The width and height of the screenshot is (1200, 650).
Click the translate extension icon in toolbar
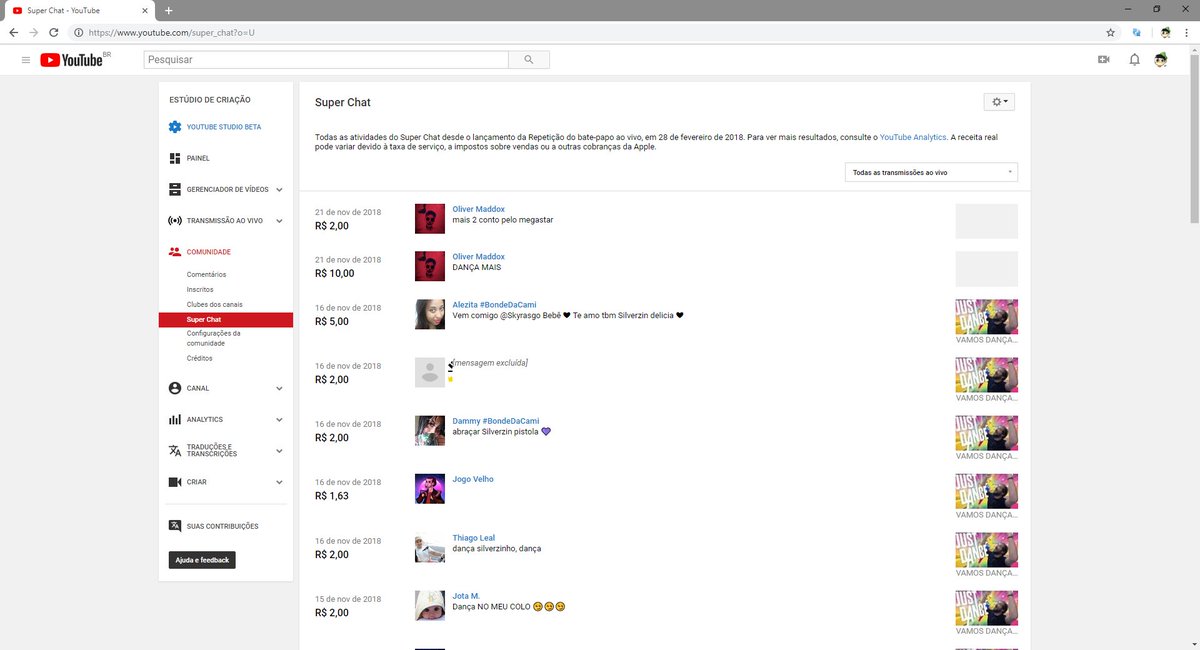pos(1137,32)
